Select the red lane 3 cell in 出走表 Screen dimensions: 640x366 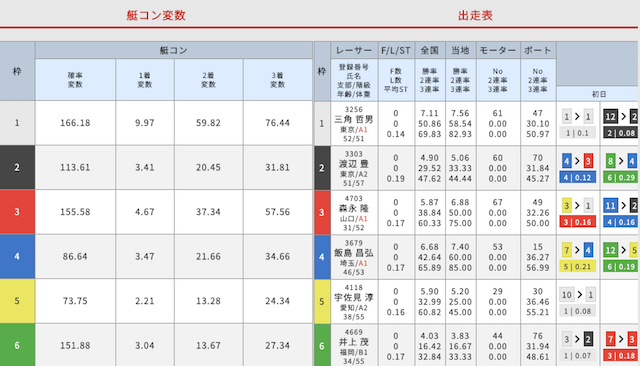pyautogui.click(x=322, y=212)
